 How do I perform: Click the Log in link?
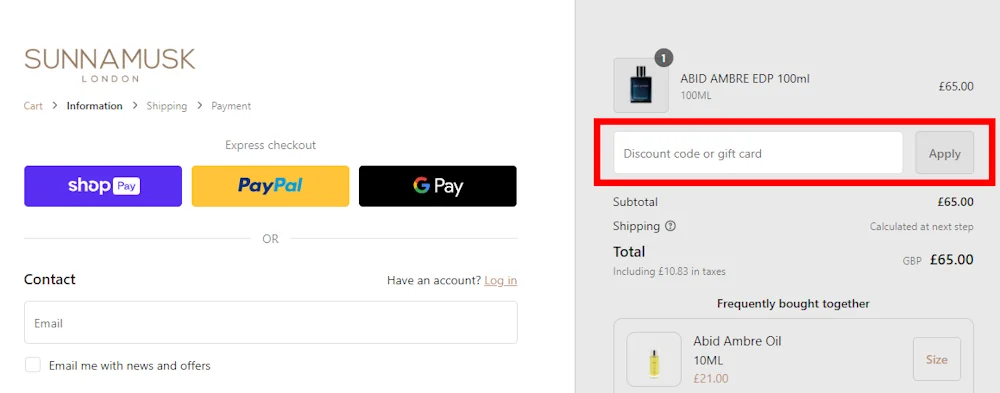(x=501, y=280)
